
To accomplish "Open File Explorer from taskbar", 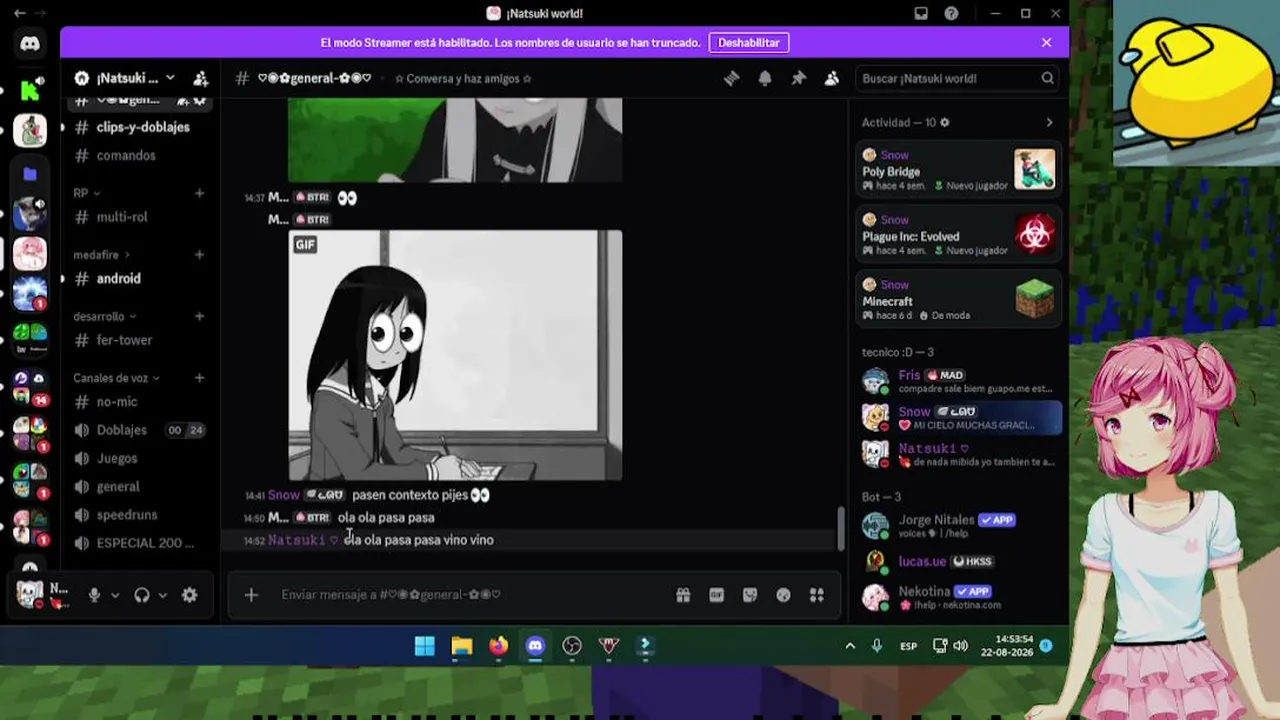I will tap(462, 646).
